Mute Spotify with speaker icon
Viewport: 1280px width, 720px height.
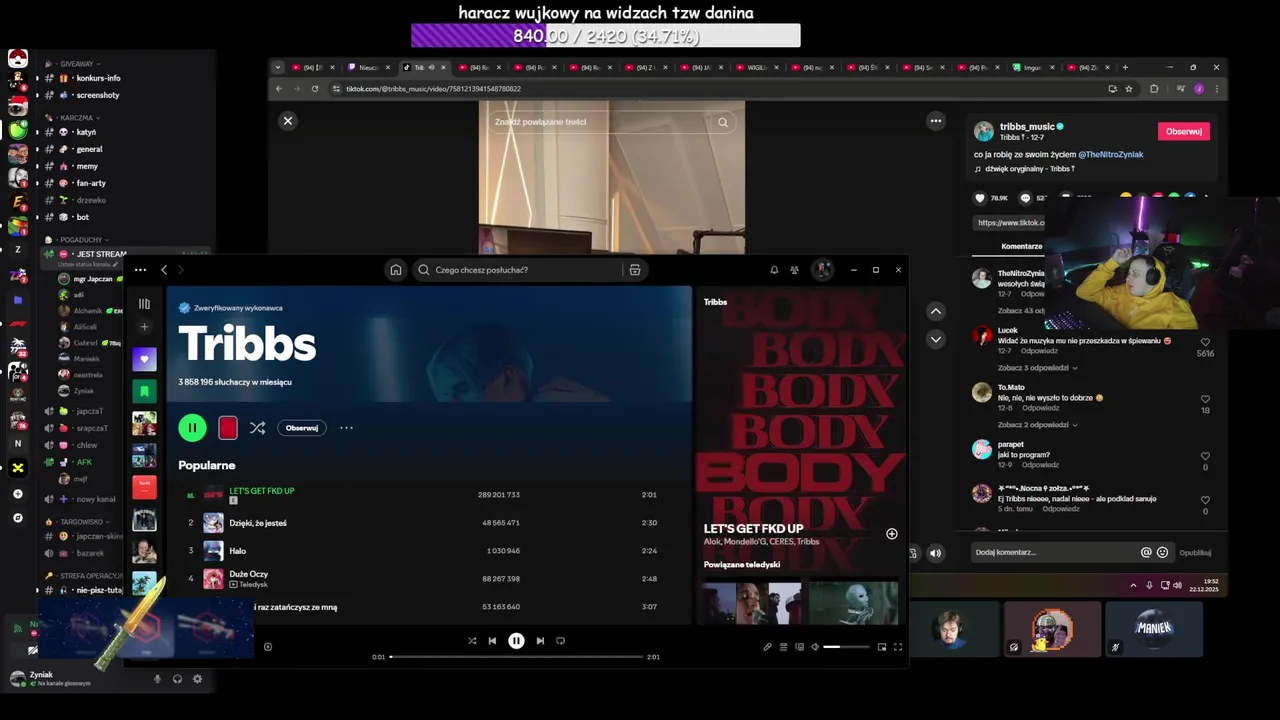click(815, 647)
